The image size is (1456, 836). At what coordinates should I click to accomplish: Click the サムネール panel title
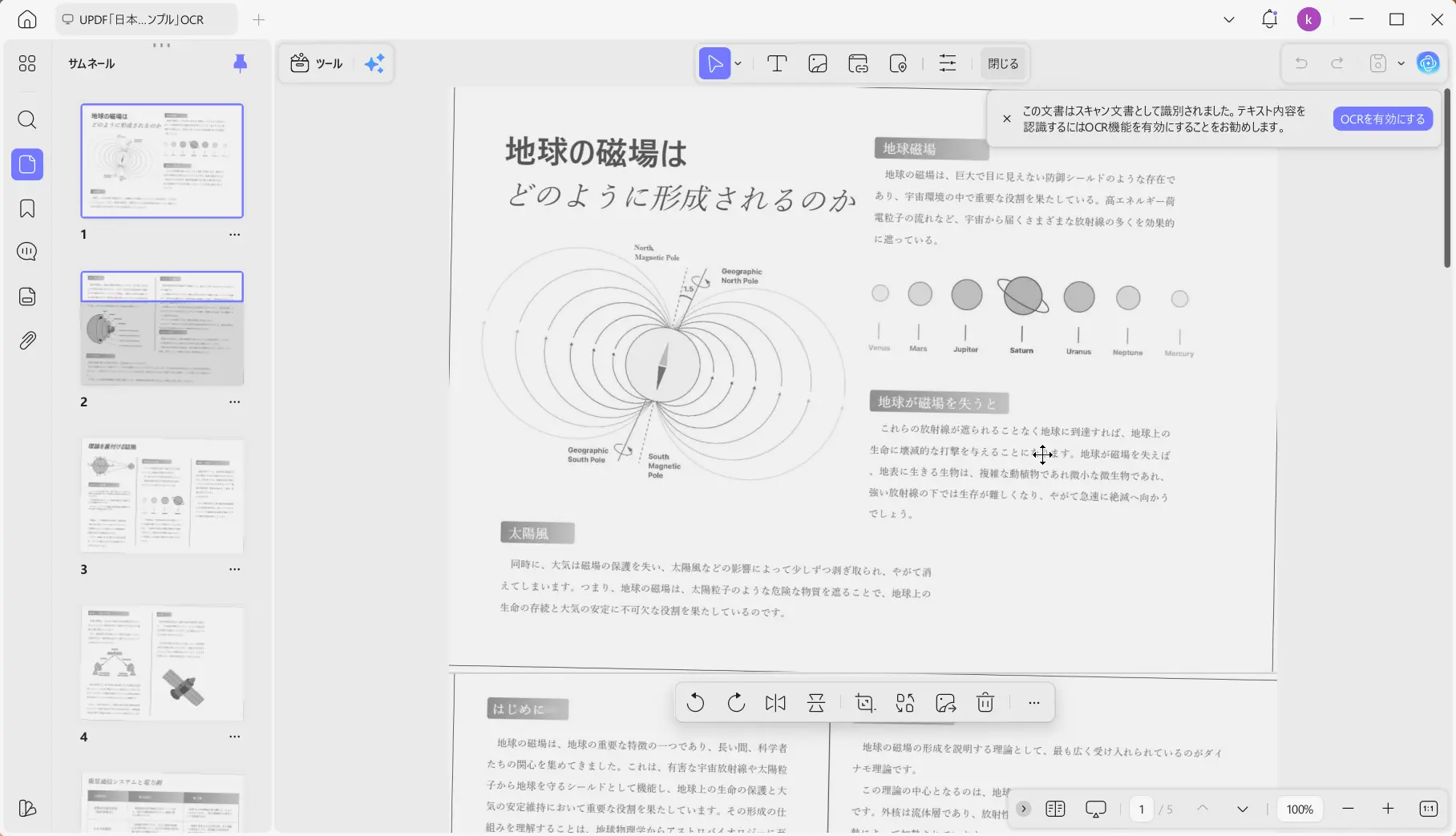(x=91, y=63)
